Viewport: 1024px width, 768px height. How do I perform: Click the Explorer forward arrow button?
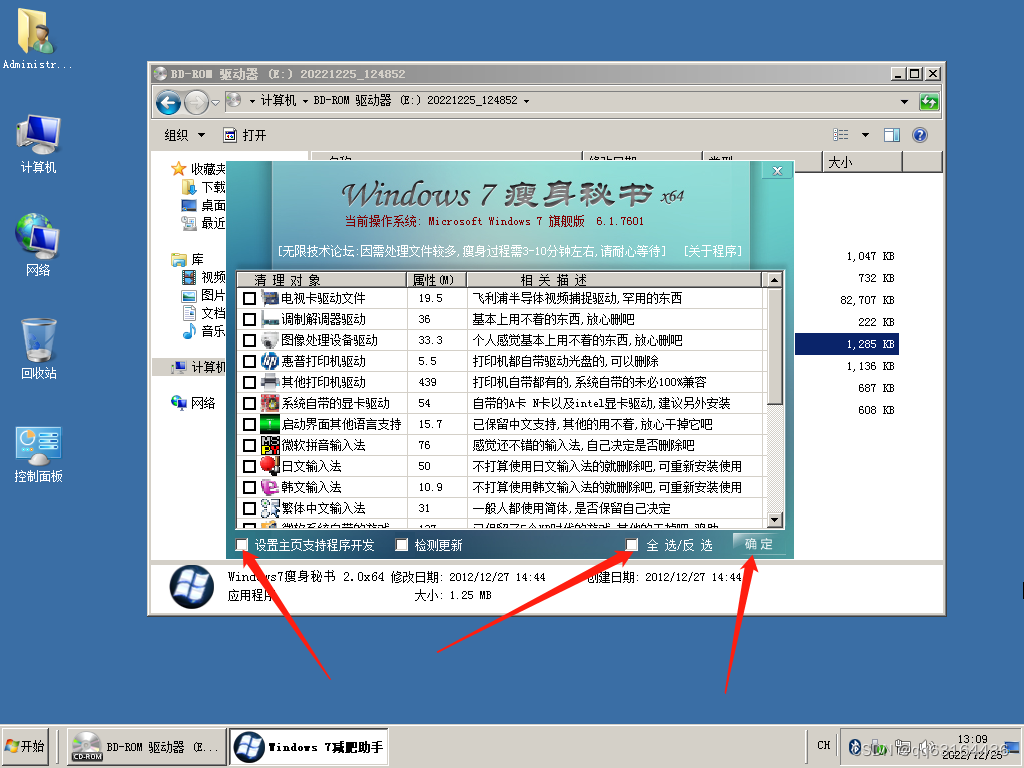click(196, 102)
